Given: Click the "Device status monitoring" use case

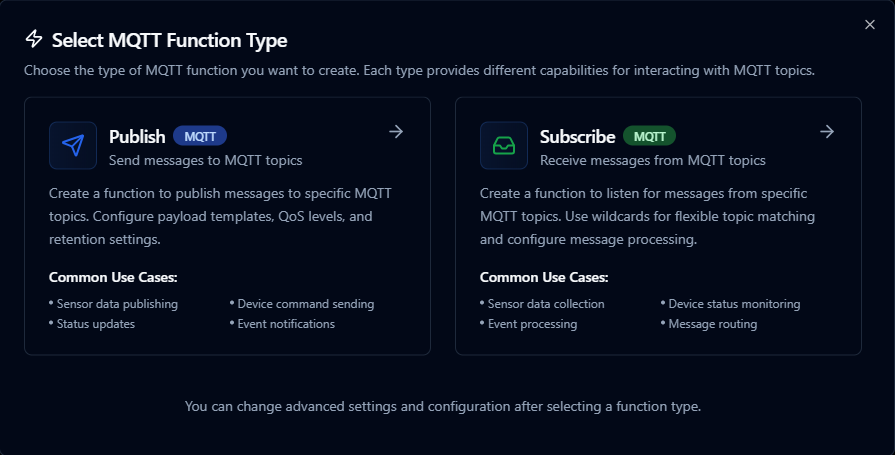Looking at the screenshot, I should pyautogui.click(x=734, y=304).
